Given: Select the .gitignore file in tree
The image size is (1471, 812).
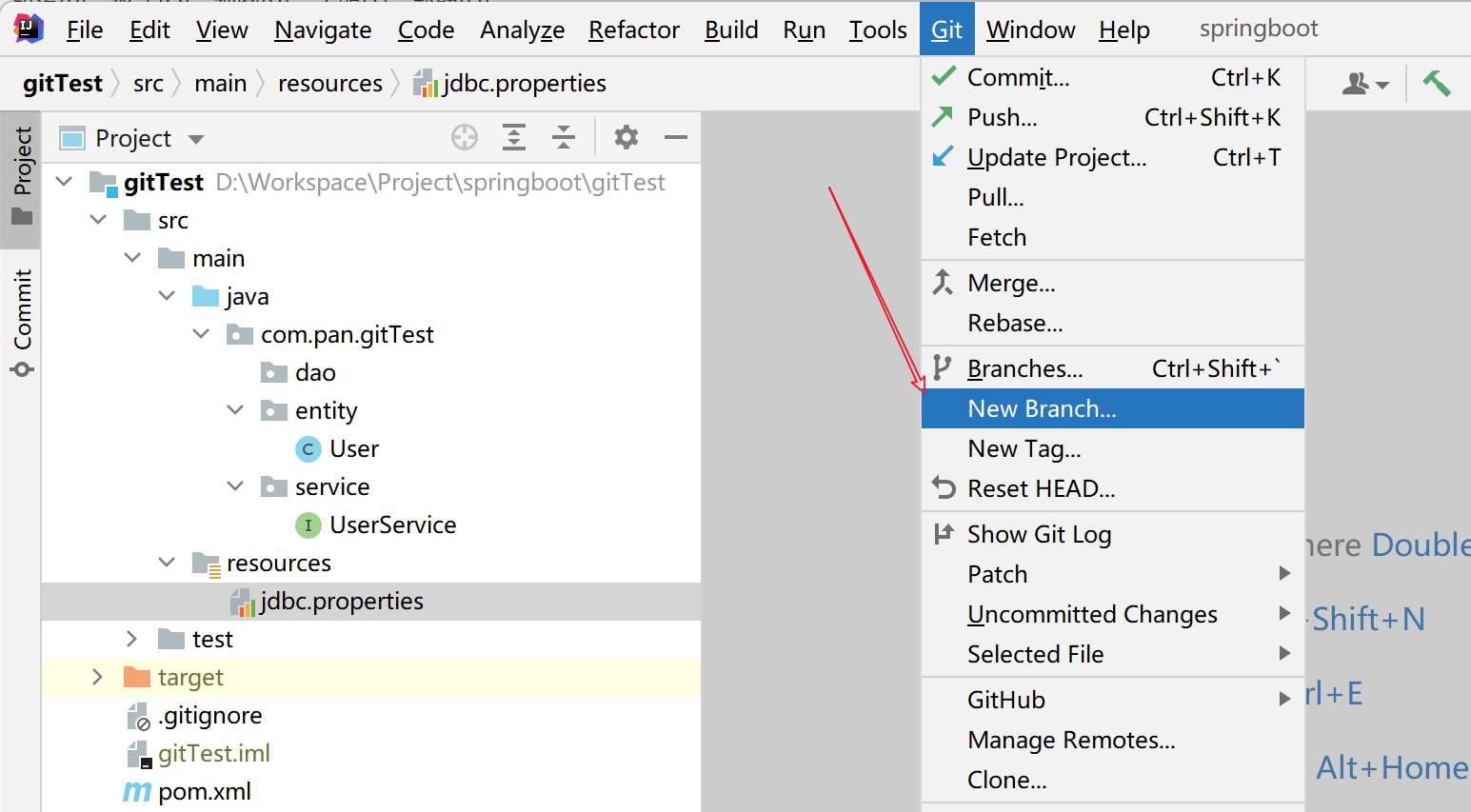Looking at the screenshot, I should click(209, 715).
